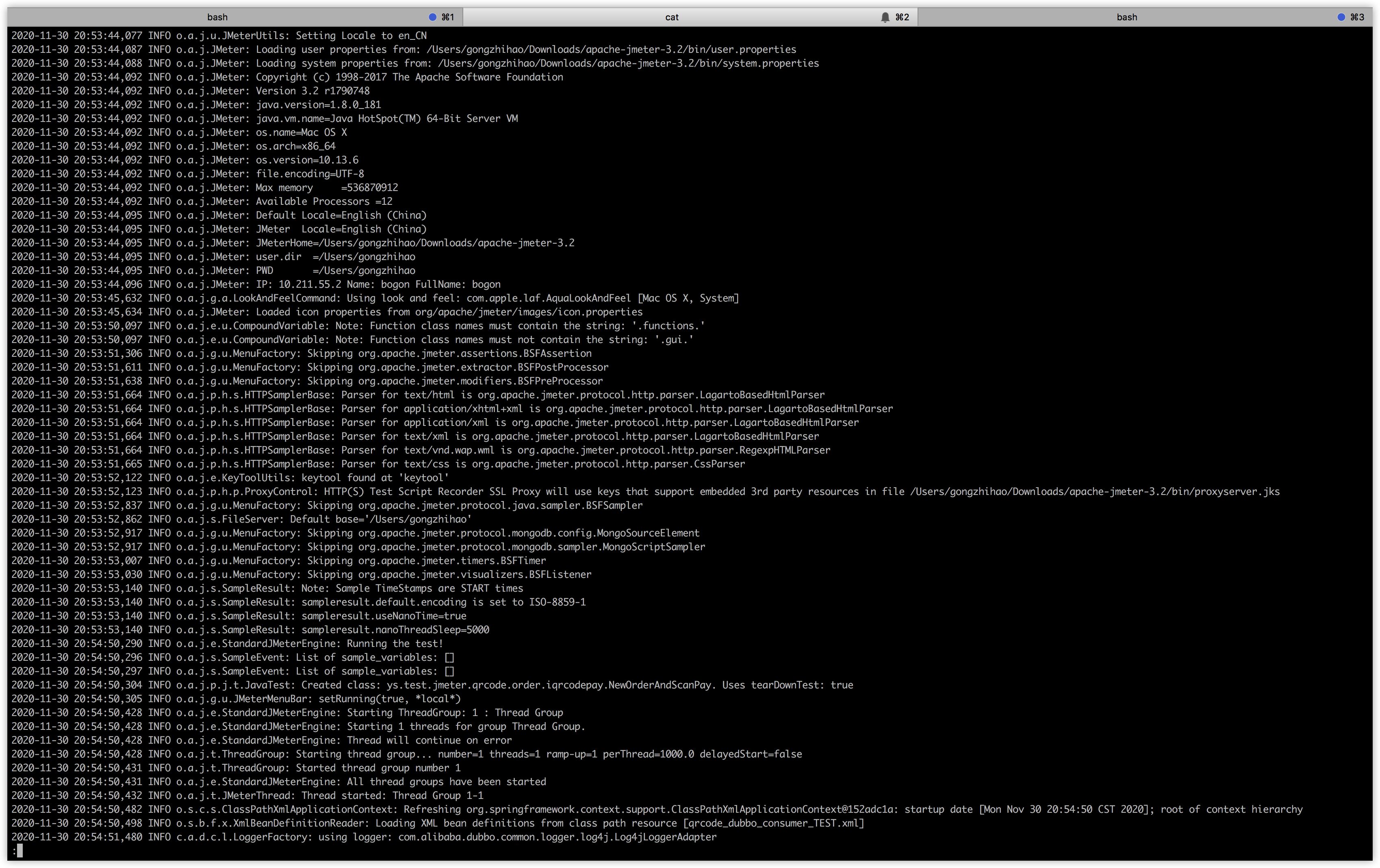Click the JMeterHome path line
Screen dimensions: 1380x868
293,242
